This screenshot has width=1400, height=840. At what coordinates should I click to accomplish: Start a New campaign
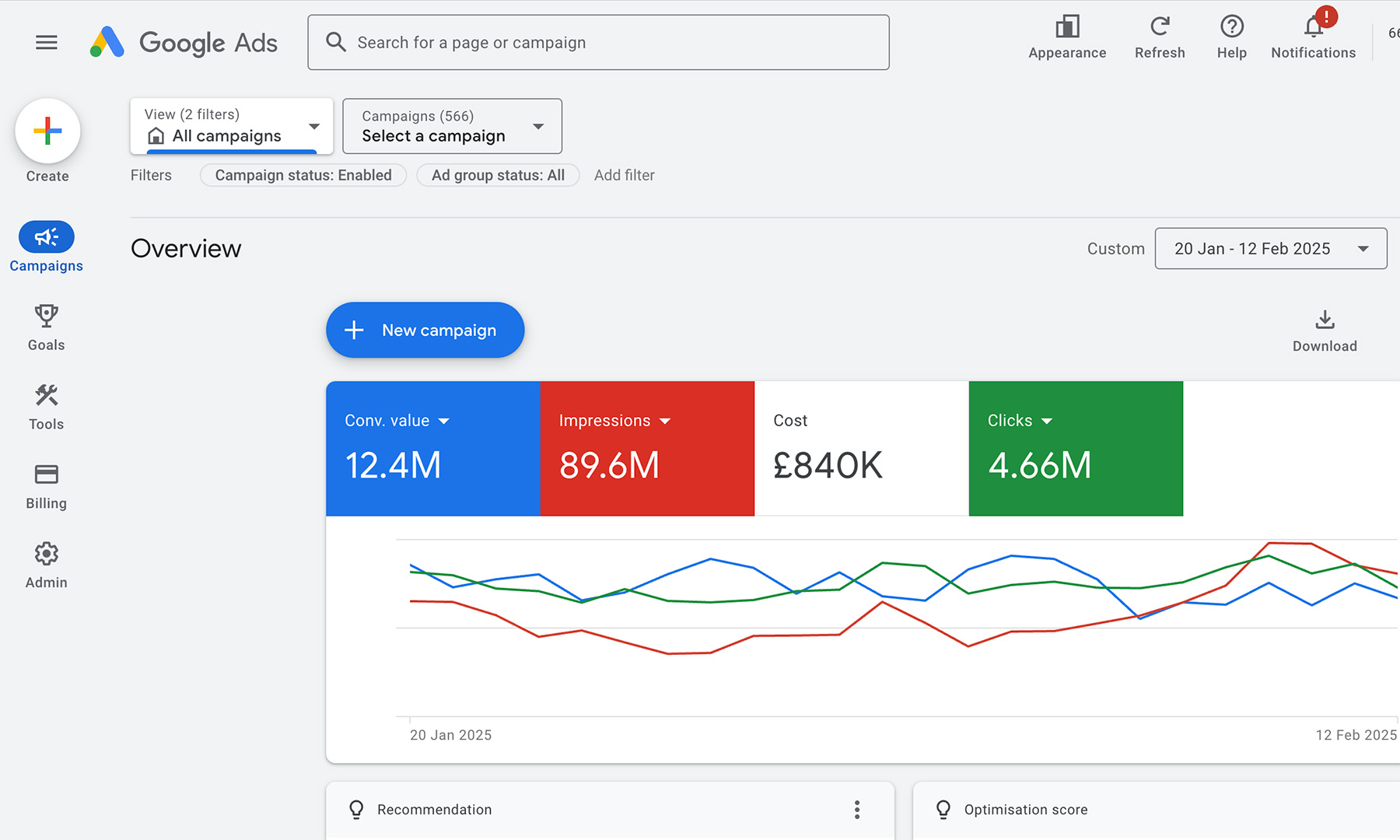425,330
